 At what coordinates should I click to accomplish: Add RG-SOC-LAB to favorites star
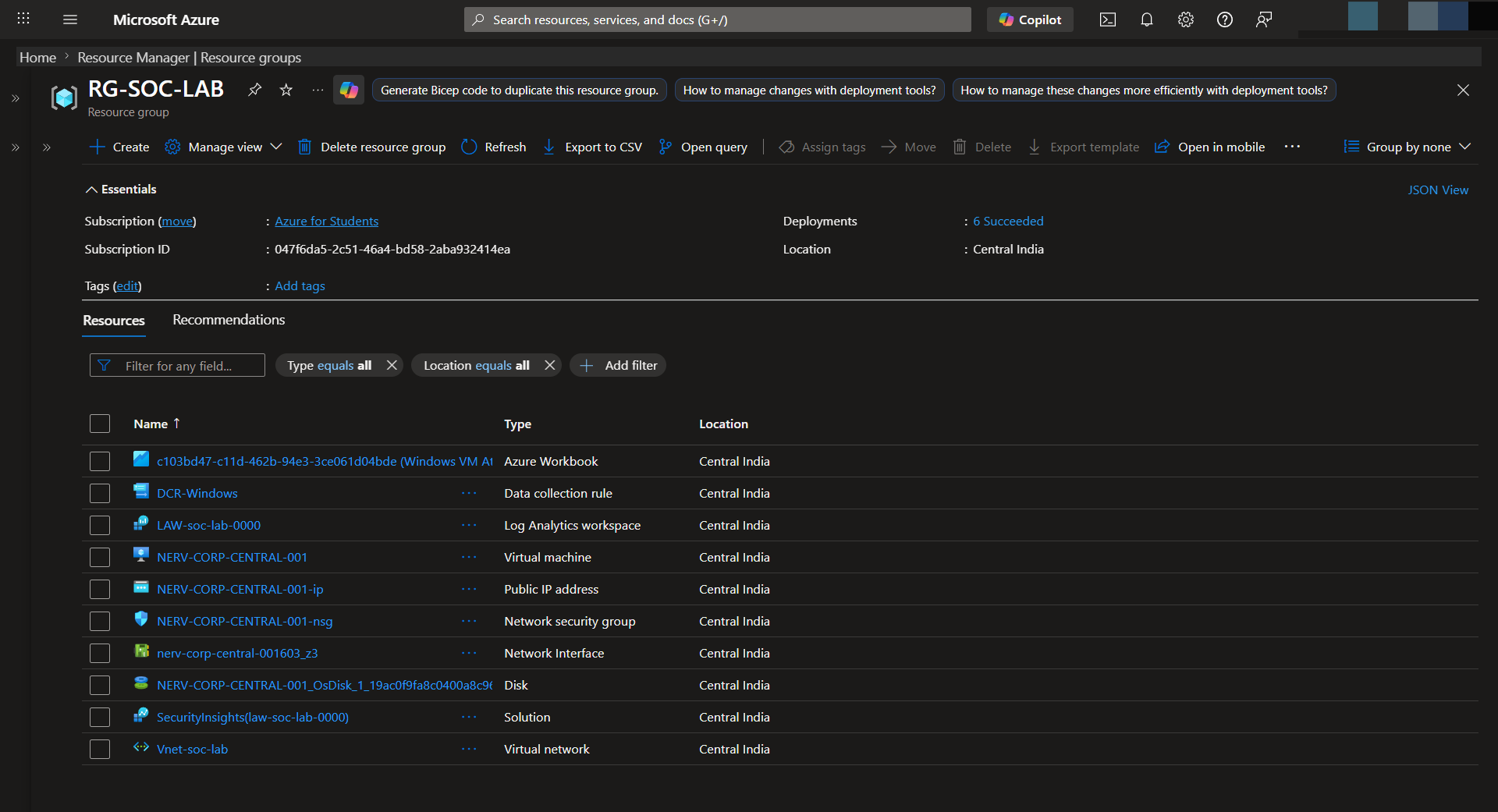point(286,90)
